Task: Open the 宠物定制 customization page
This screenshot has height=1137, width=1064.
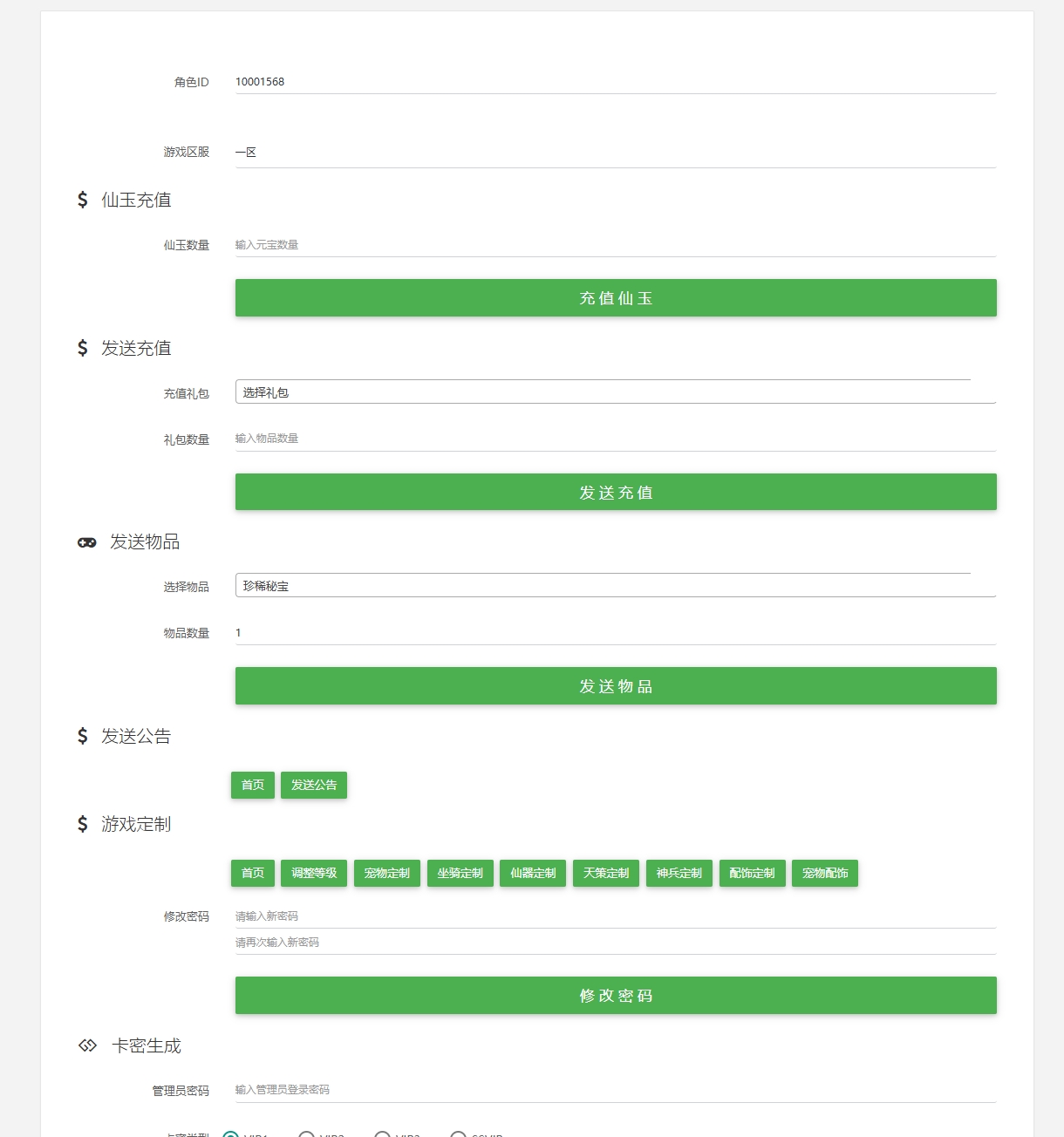Action: coord(387,873)
